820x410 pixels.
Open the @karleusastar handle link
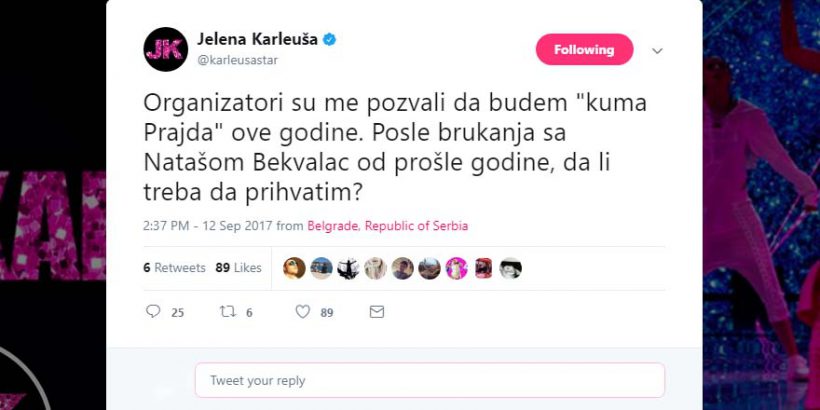tap(238, 60)
